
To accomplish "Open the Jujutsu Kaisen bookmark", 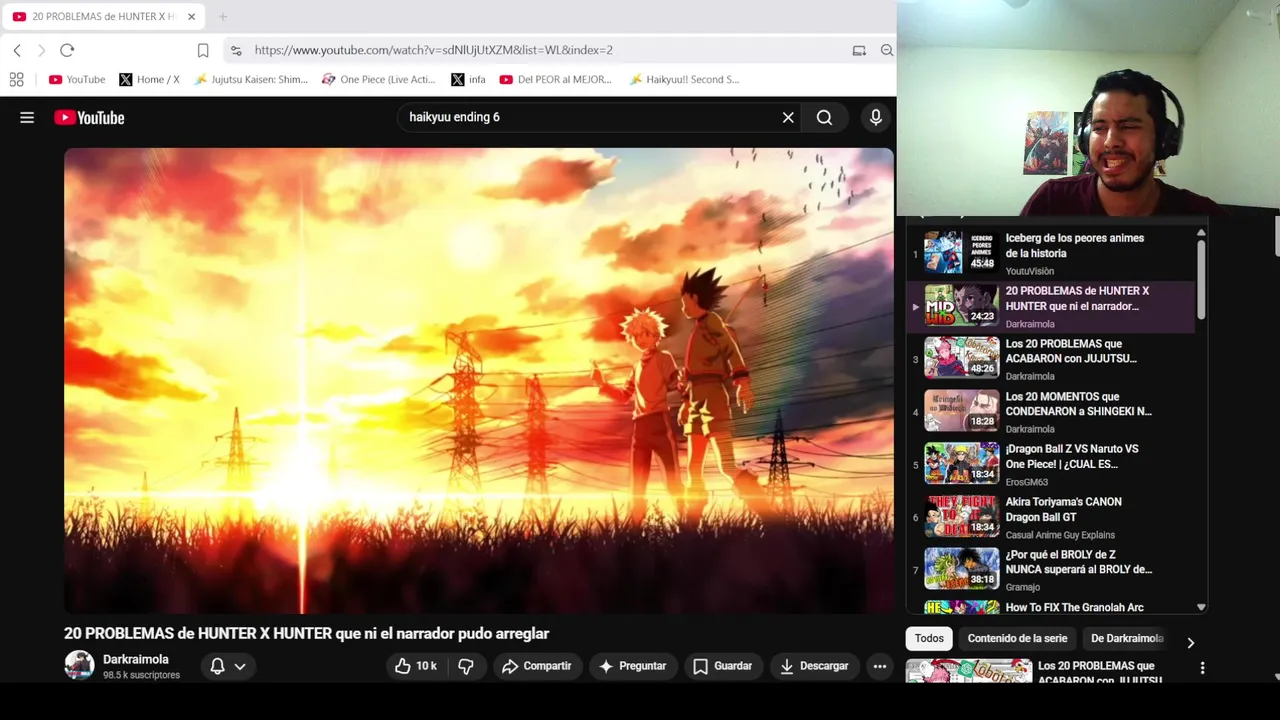I will 251,79.
